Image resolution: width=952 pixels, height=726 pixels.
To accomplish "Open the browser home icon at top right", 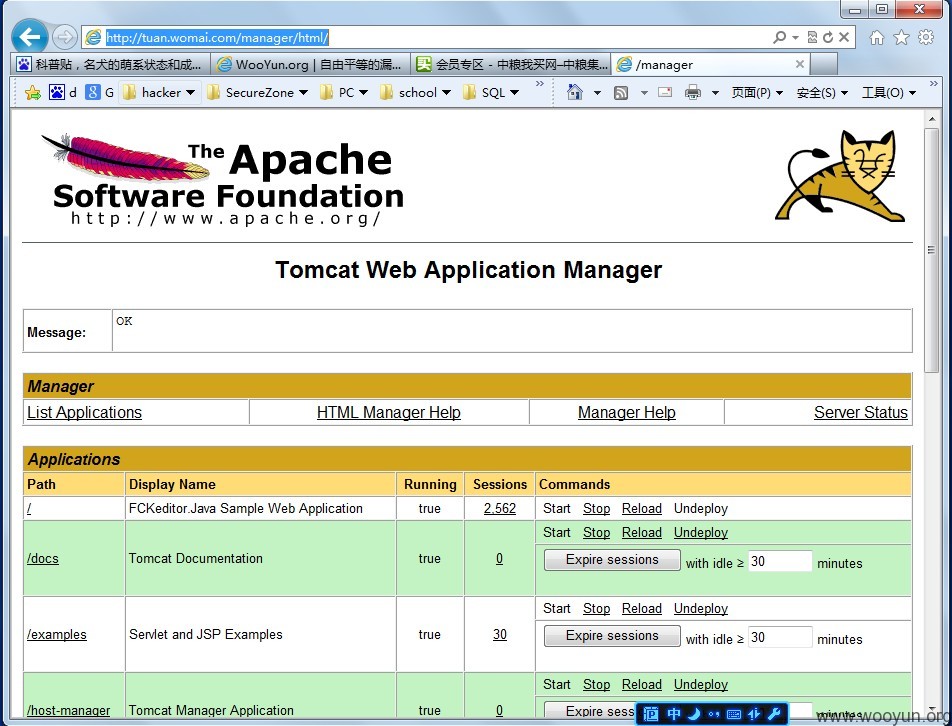I will point(877,38).
